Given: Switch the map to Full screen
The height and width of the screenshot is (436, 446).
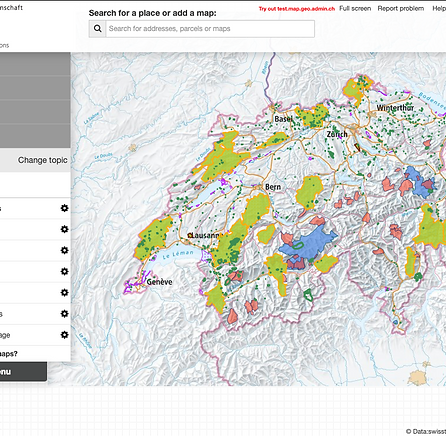Looking at the screenshot, I should tap(355, 8).
